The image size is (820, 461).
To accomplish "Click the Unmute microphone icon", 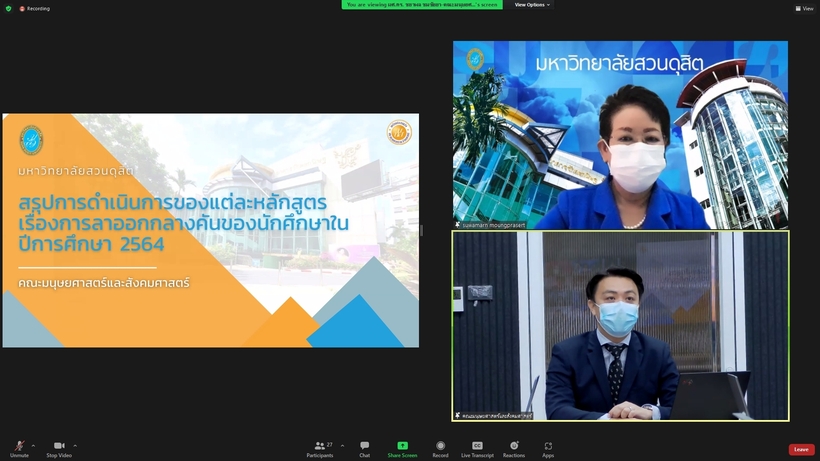I will coord(19,448).
